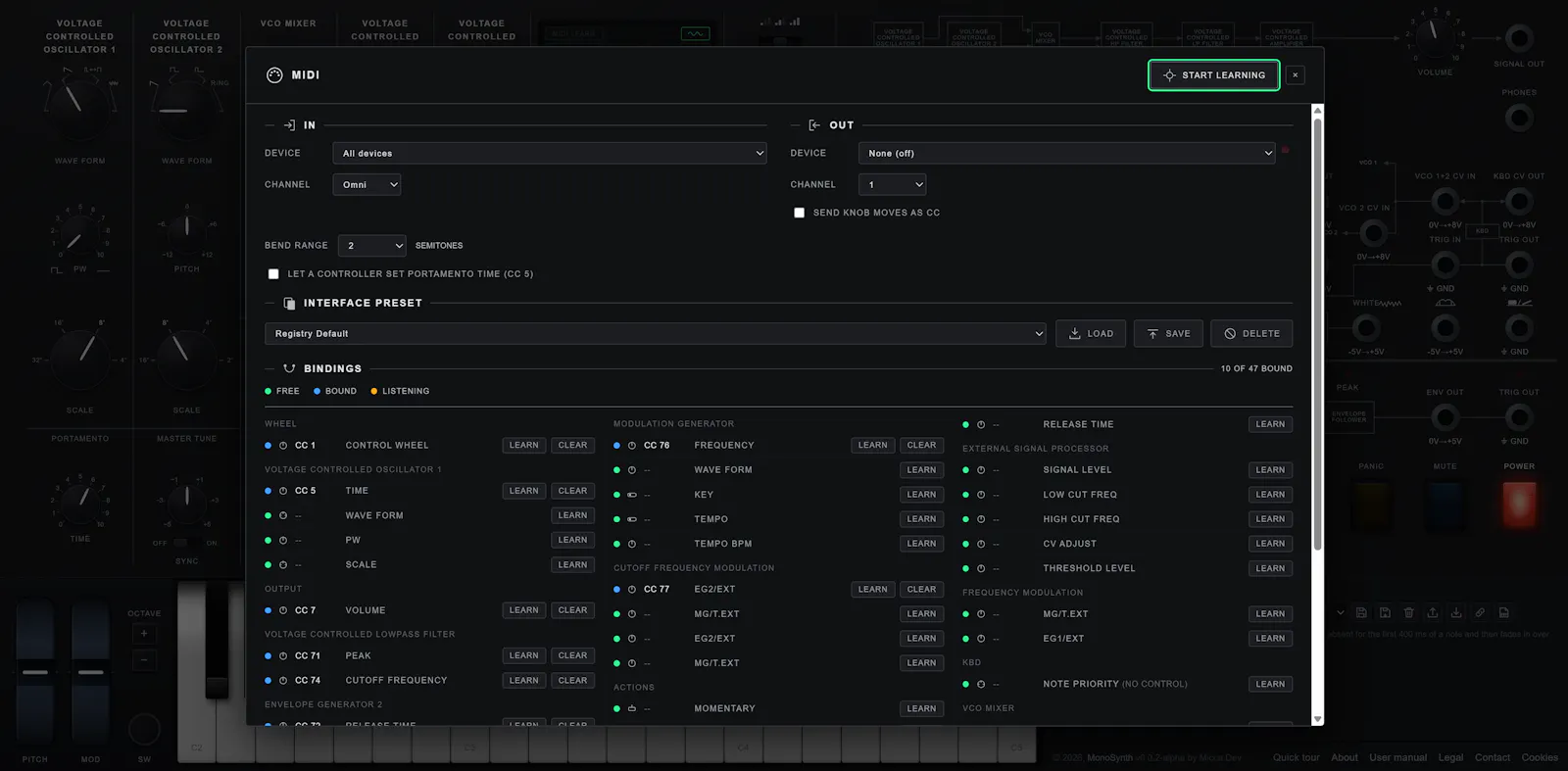The width and height of the screenshot is (1568, 771).
Task: Click the red indicator dot beside OUT device
Action: (1286, 151)
